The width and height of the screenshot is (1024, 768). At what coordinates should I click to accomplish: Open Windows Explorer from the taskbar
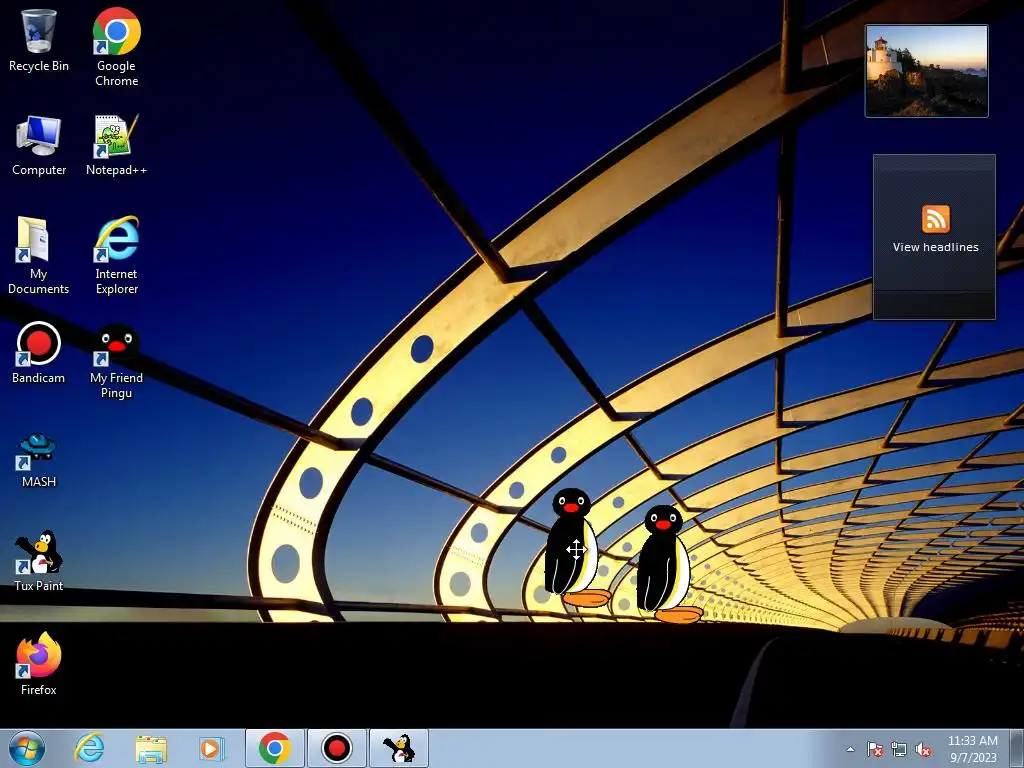[x=151, y=748]
